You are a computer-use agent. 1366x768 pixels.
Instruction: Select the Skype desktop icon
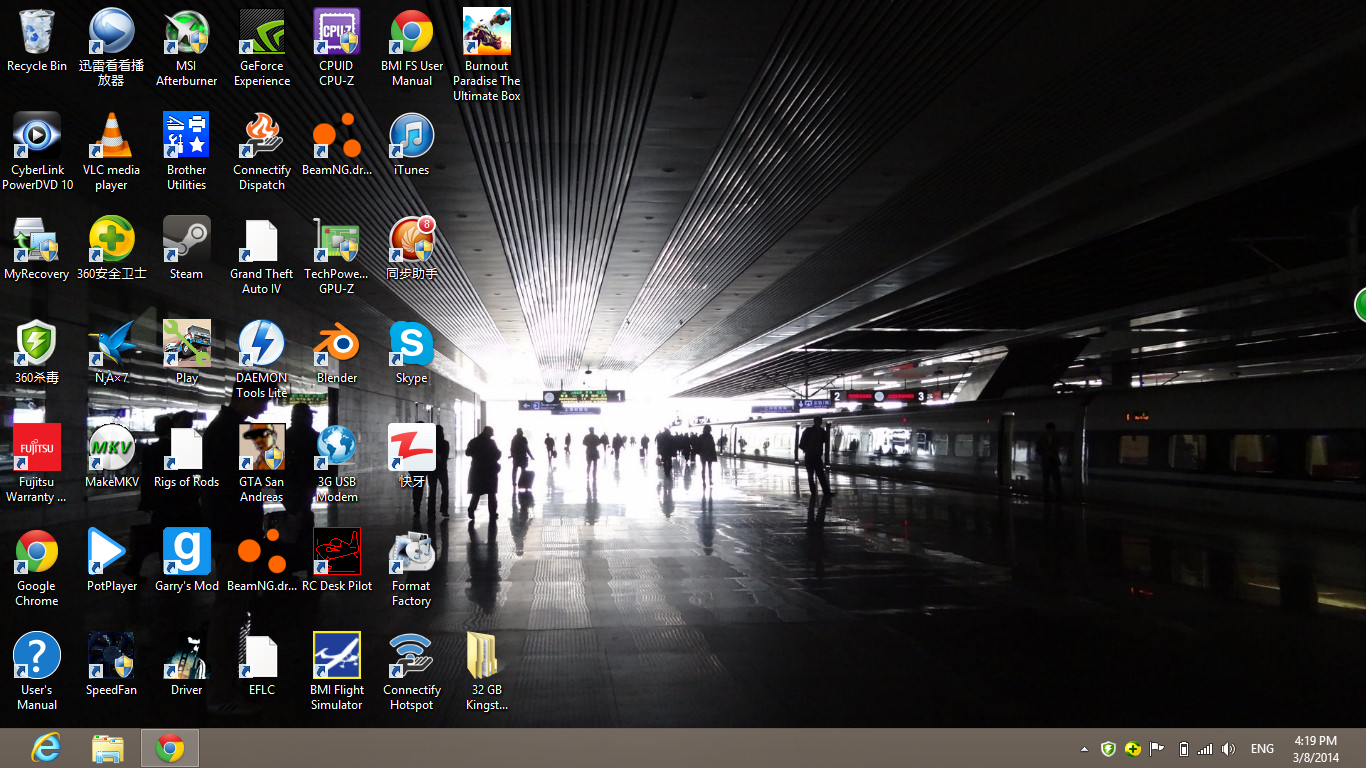coord(411,345)
